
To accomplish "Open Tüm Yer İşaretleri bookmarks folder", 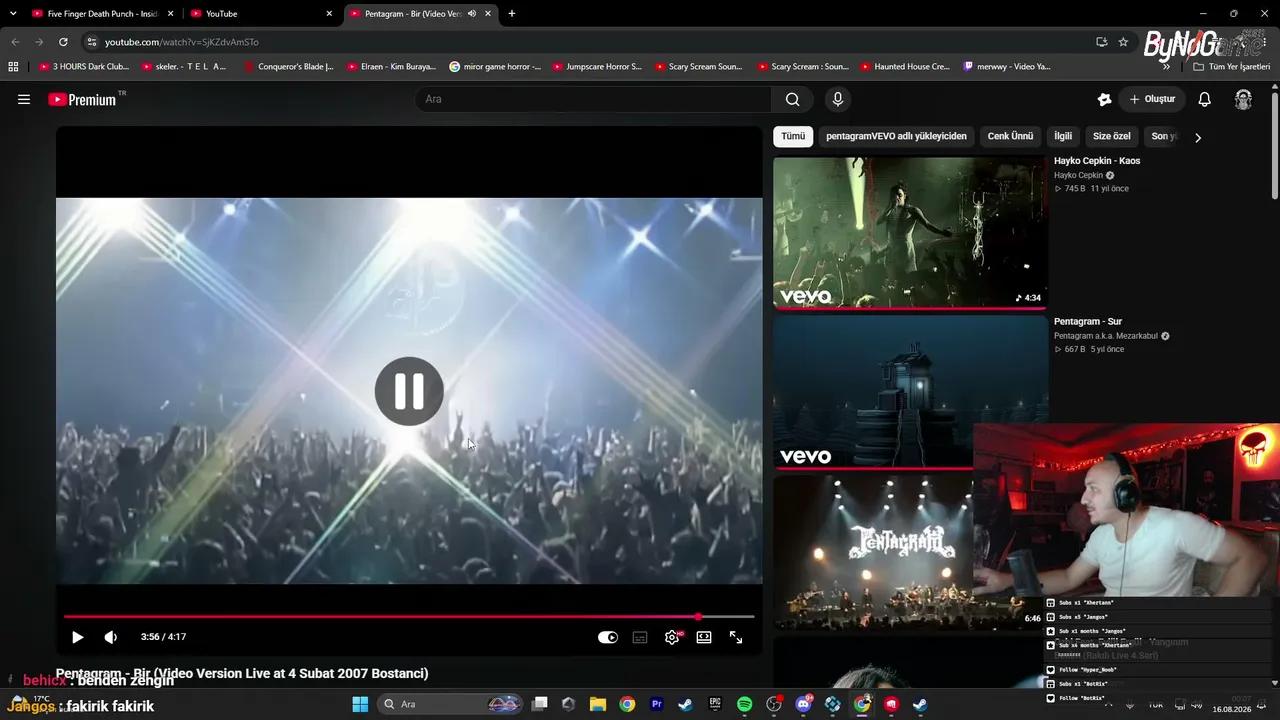I will tap(1232, 66).
